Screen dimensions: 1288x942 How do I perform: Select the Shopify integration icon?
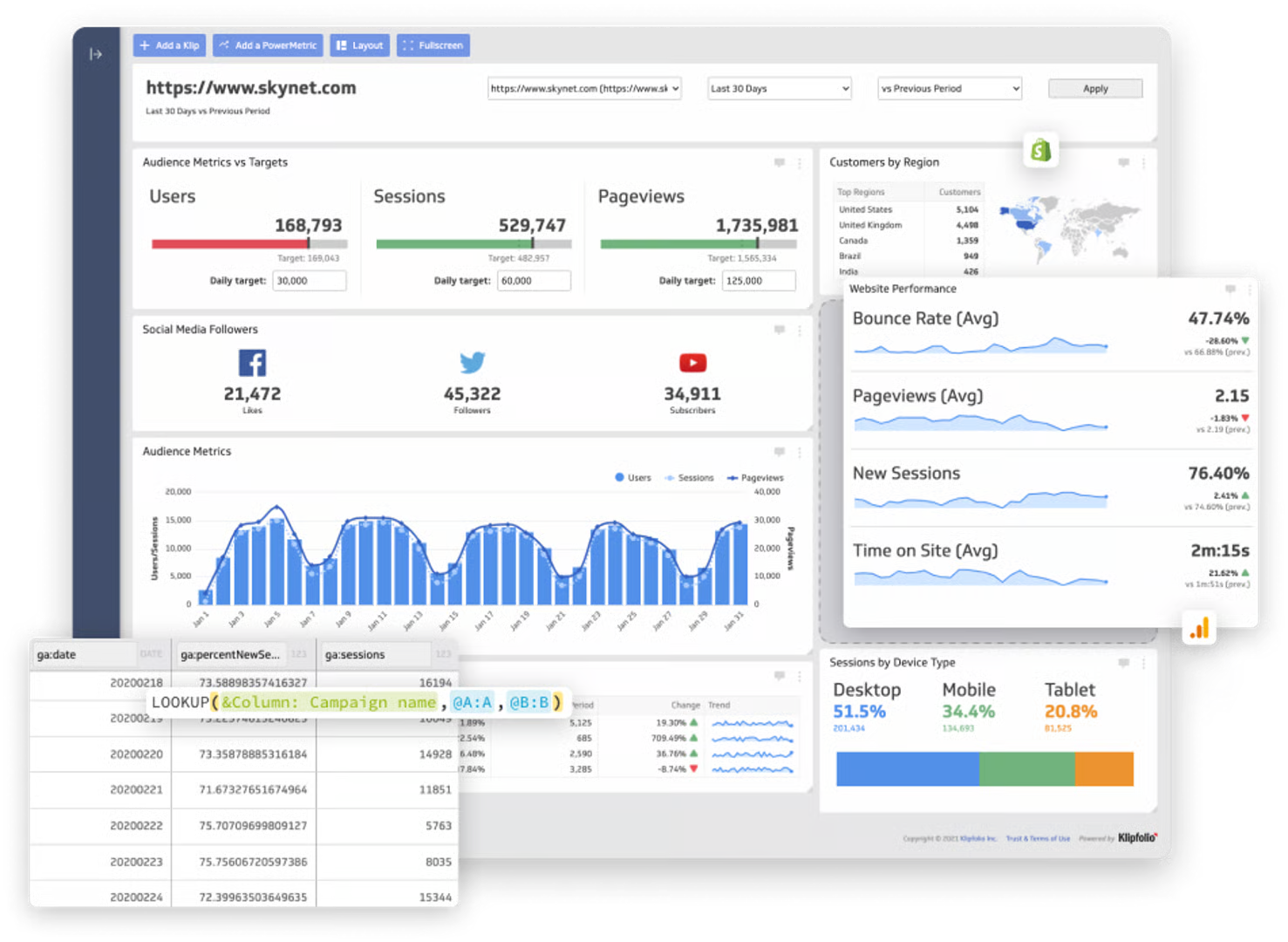click(1040, 150)
